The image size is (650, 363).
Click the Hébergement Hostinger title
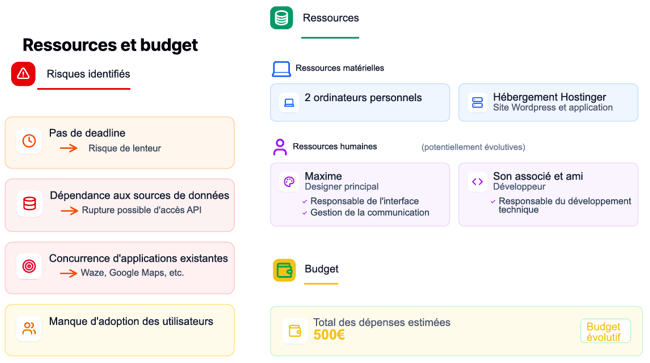pos(549,97)
